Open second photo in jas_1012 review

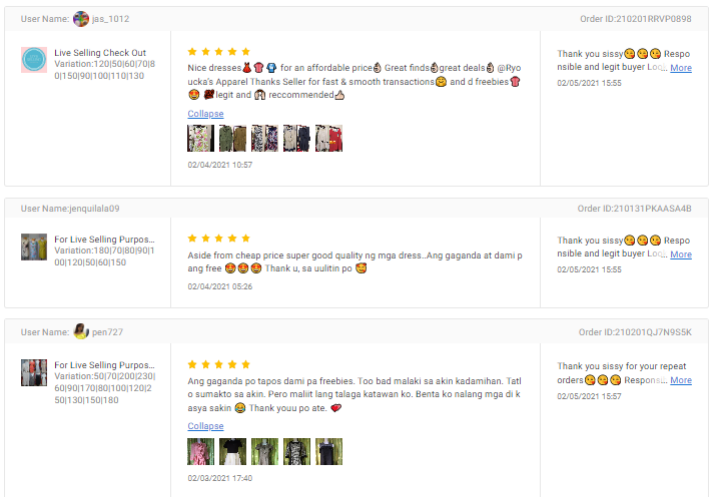(x=233, y=138)
